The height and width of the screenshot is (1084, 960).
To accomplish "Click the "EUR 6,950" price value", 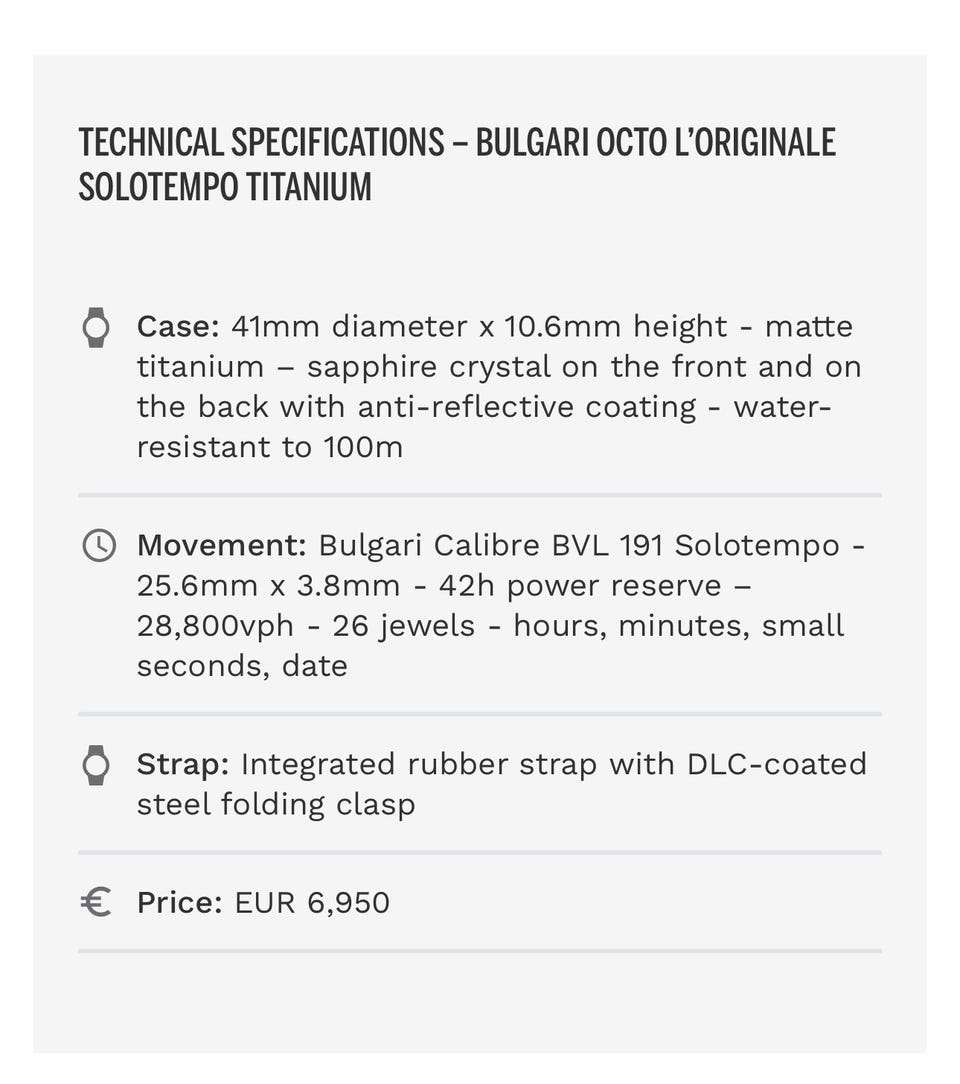I will [312, 903].
